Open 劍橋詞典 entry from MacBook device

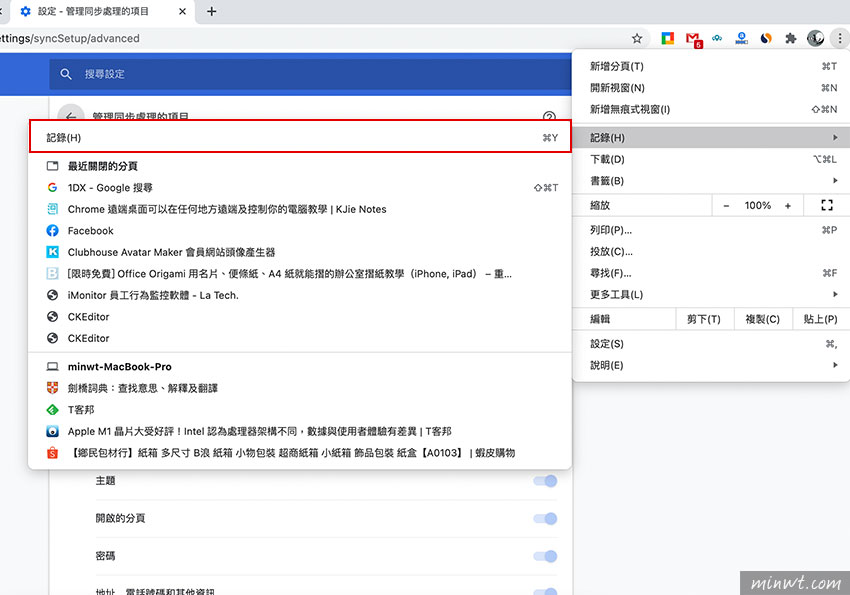click(302, 389)
